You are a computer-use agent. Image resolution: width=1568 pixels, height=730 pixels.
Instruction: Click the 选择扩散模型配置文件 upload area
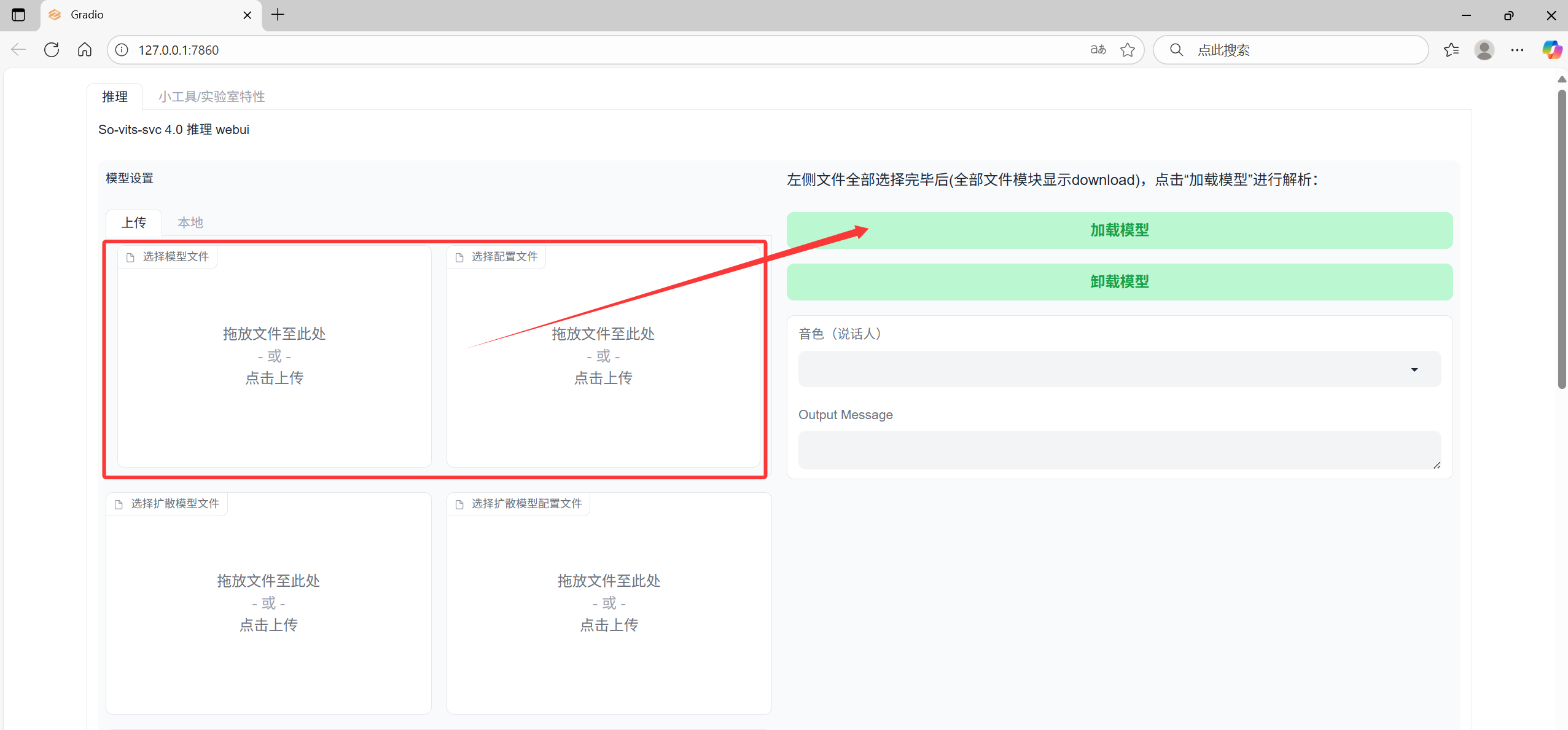609,603
